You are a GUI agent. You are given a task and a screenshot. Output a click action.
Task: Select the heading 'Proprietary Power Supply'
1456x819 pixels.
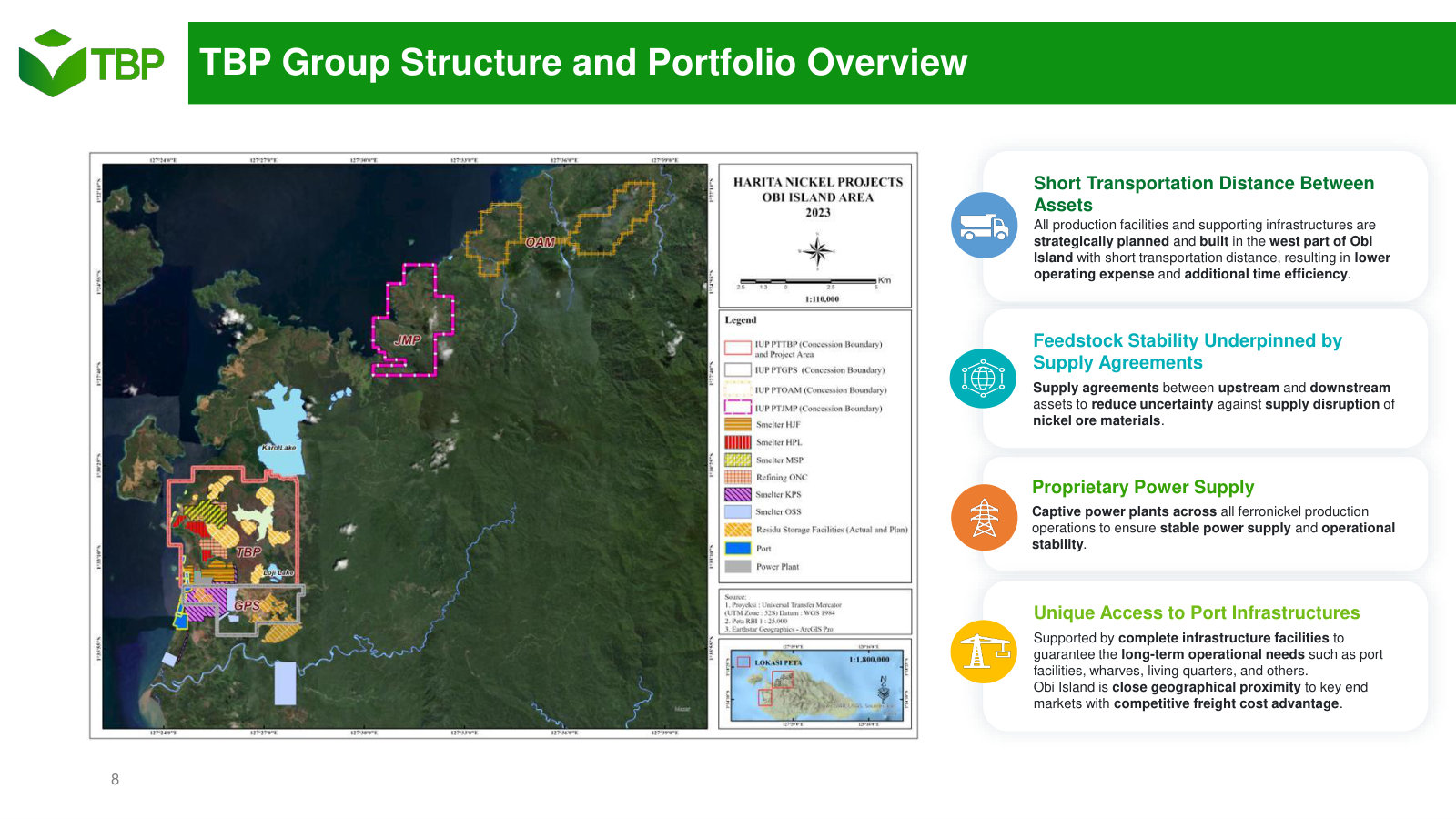[x=1143, y=487]
